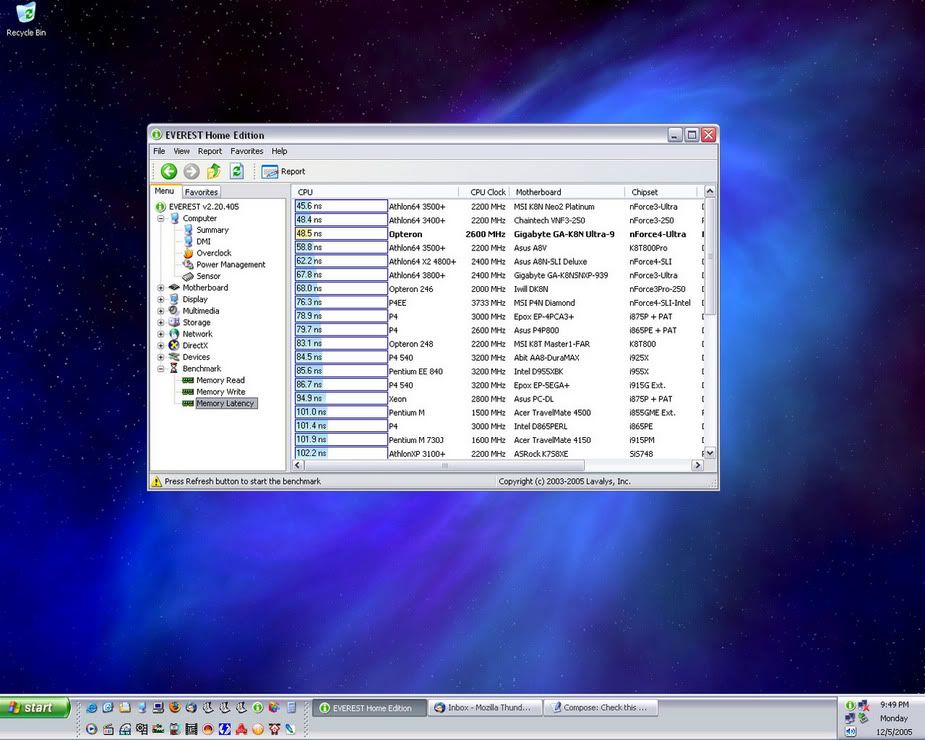Screen dimensions: 925x740
Task: Click the Report toolbar button
Action: coord(284,172)
